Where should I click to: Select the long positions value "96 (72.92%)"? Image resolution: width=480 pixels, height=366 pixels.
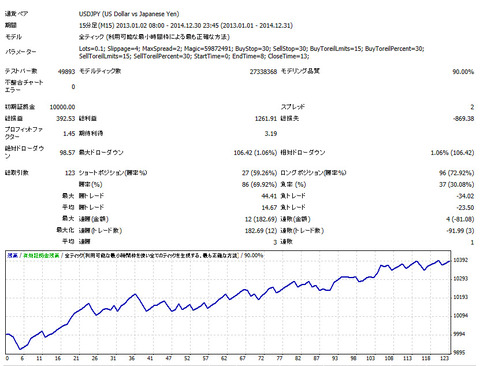[x=456, y=173]
